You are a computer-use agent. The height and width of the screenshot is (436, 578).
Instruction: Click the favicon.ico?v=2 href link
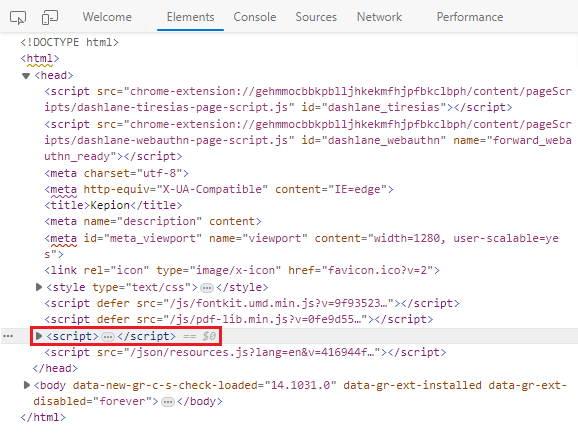[x=377, y=270]
